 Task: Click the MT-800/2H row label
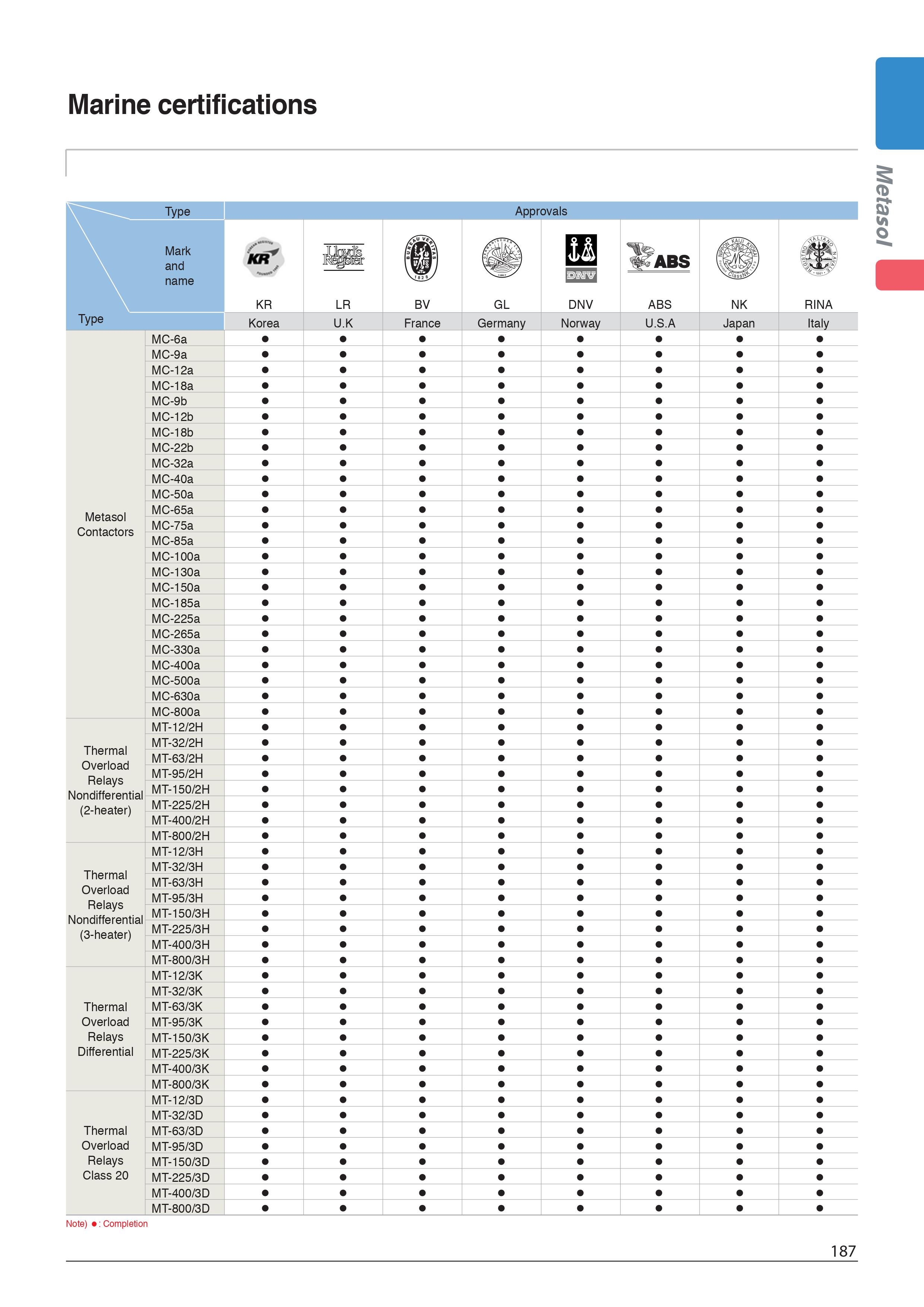(180, 836)
